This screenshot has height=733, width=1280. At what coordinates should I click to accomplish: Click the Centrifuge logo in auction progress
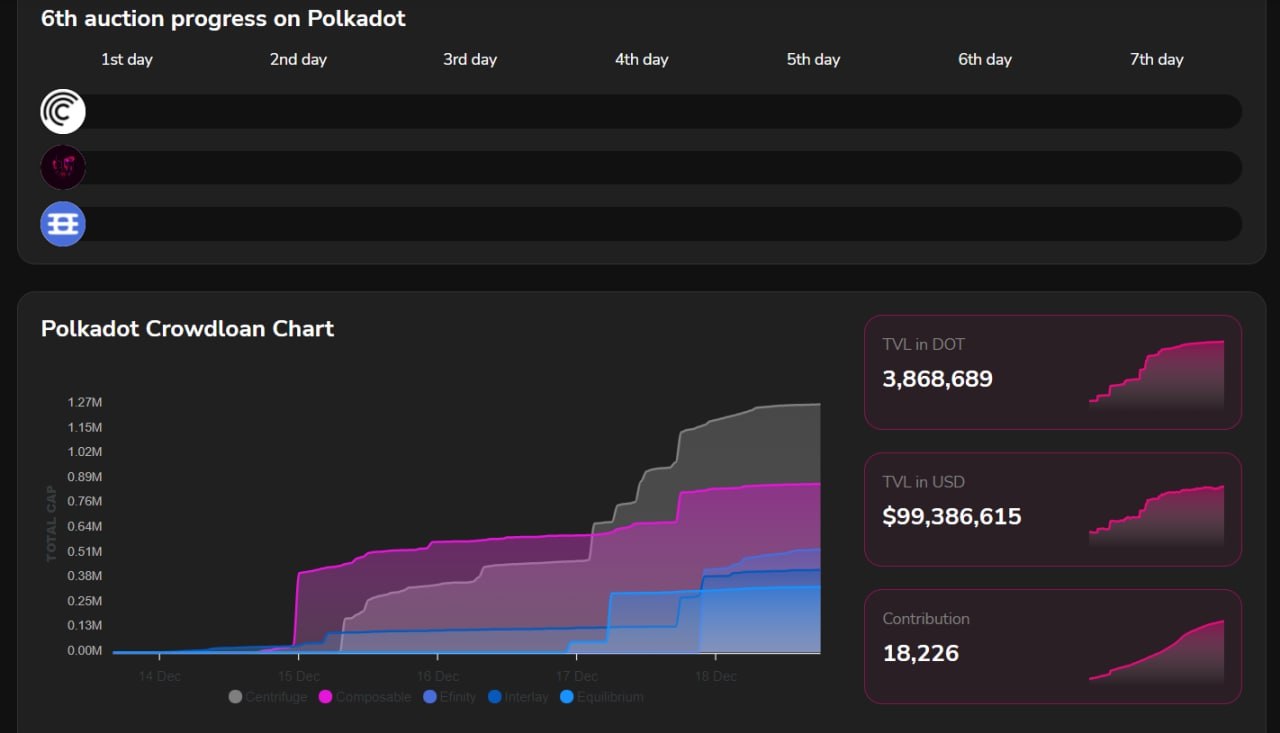click(63, 111)
